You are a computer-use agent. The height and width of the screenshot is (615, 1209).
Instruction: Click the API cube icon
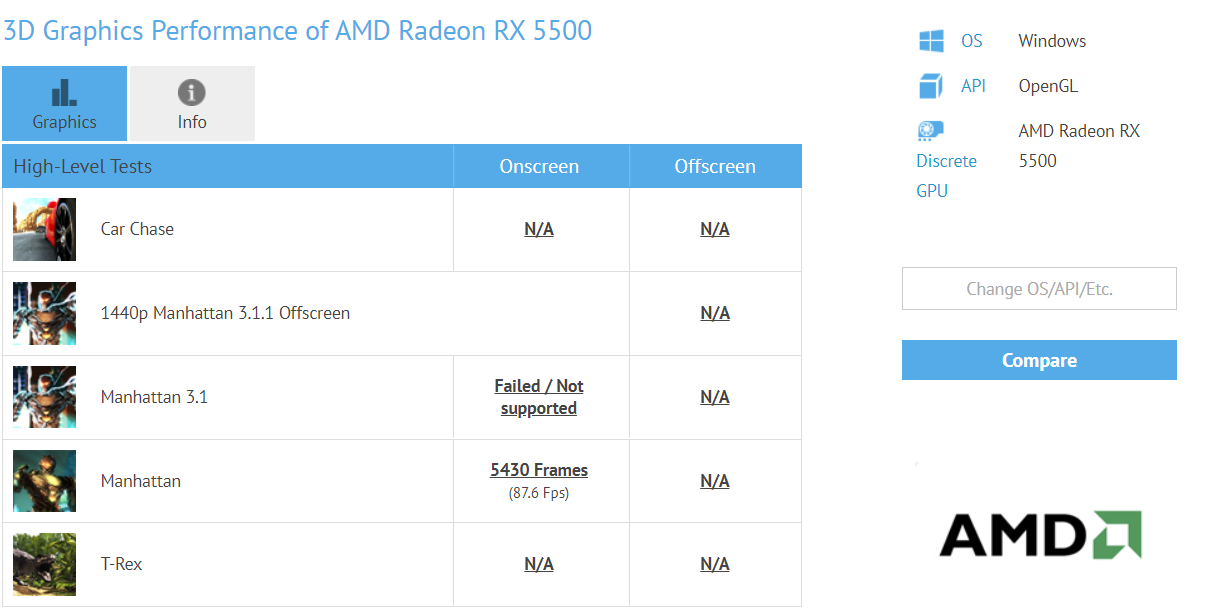[931, 86]
